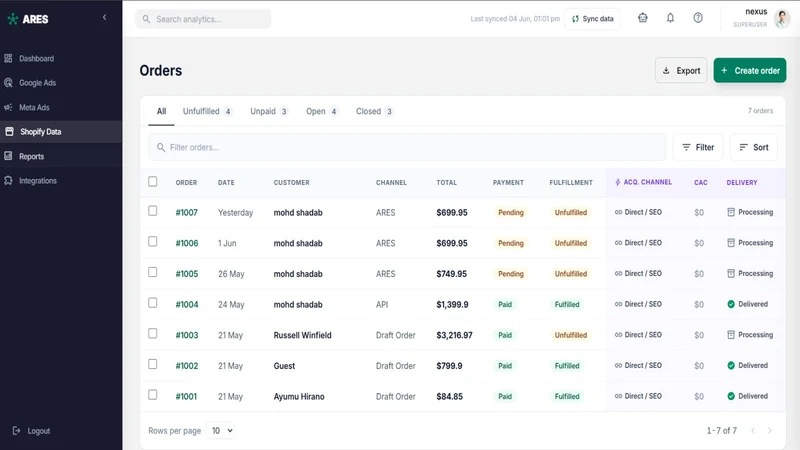Screen dimensions: 800x450
Task: Click the Sync data button
Action: point(592,19)
